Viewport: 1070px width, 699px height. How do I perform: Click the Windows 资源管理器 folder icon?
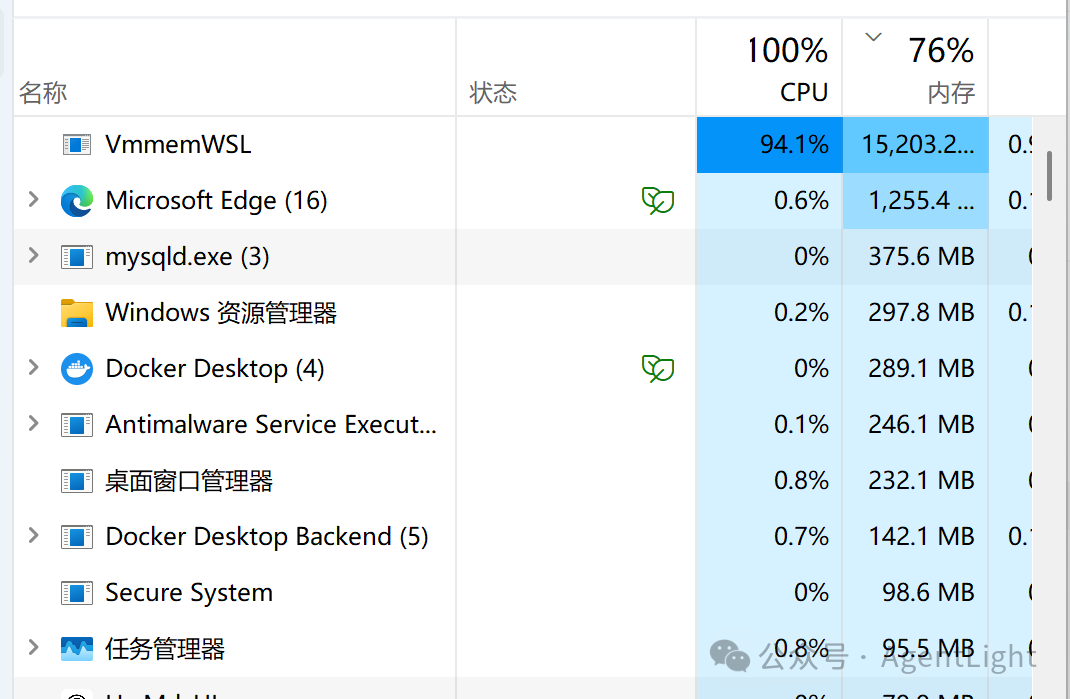(x=76, y=313)
